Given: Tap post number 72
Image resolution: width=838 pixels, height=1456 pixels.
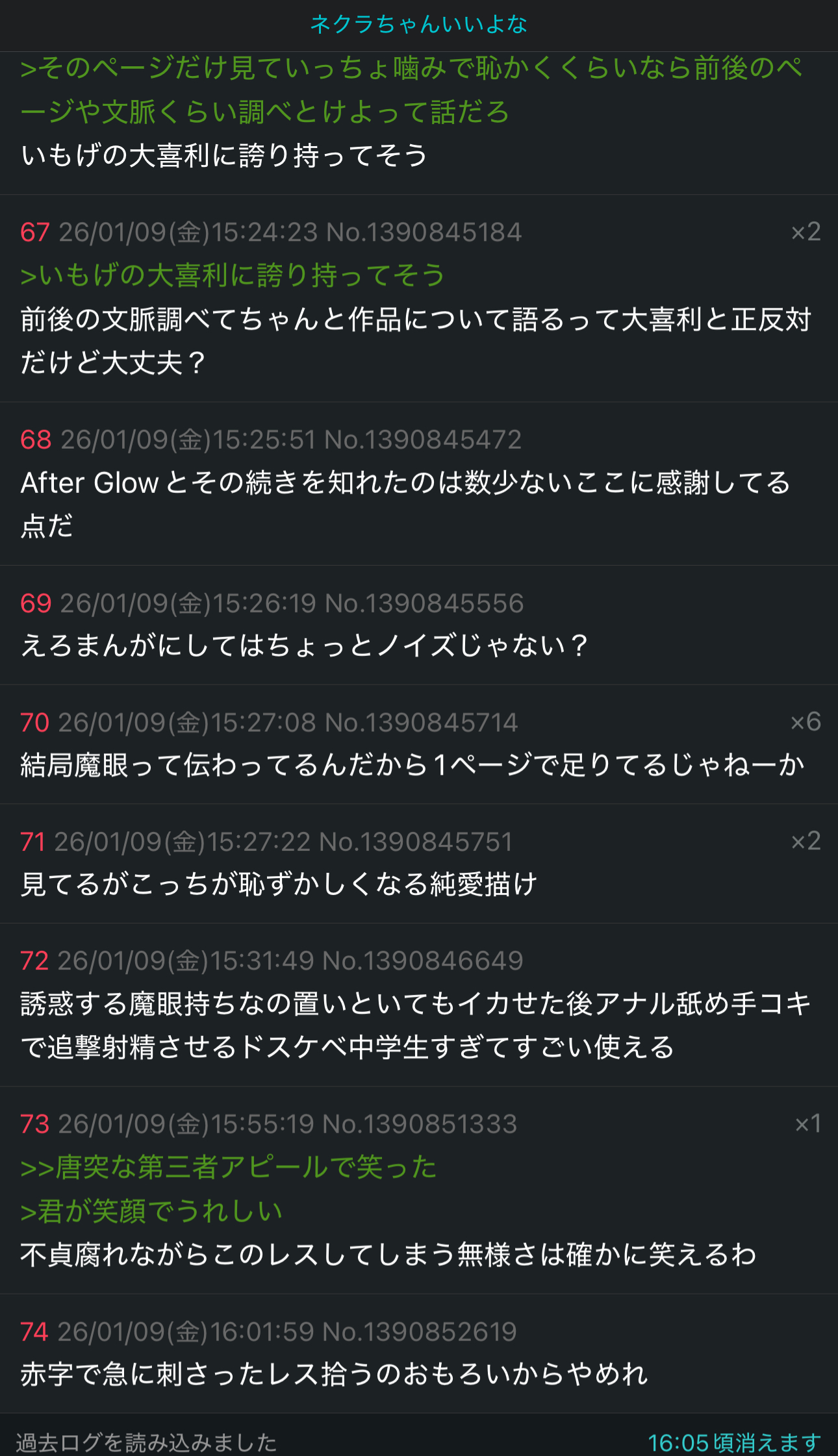Looking at the screenshot, I should pyautogui.click(x=35, y=961).
